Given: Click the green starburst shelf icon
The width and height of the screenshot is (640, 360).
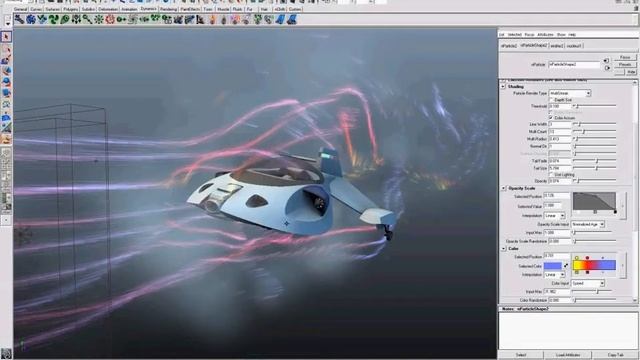Looking at the screenshot, I should [99, 19].
